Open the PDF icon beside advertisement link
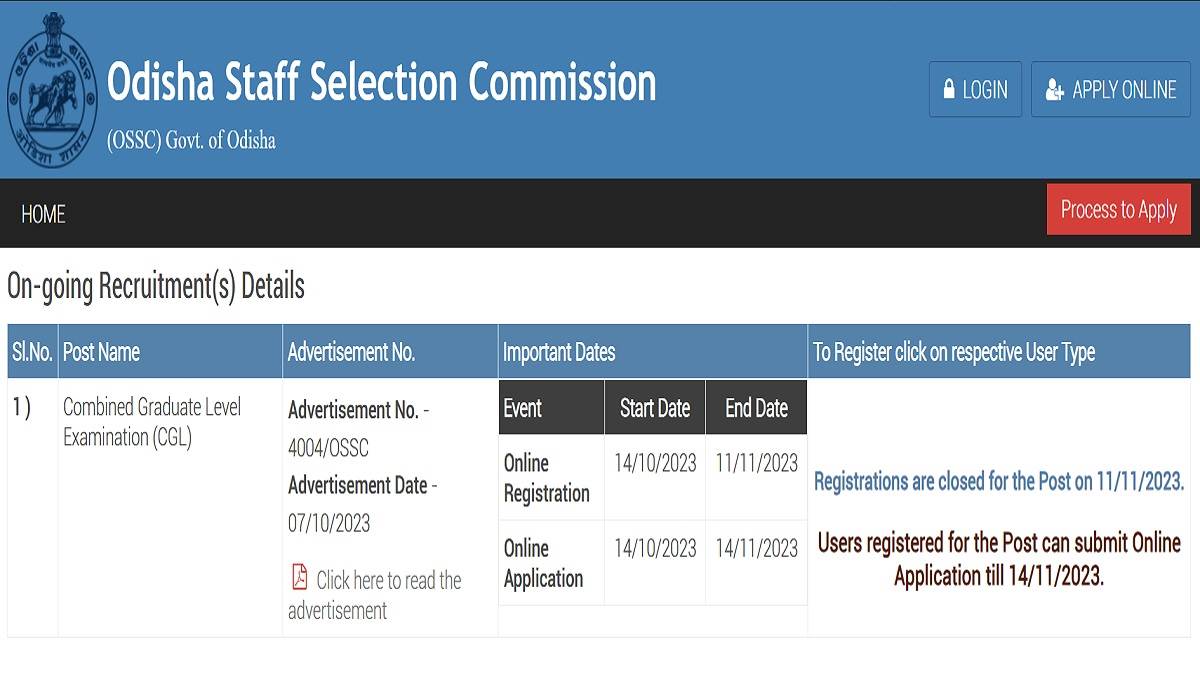1200x675 pixels. [299, 577]
